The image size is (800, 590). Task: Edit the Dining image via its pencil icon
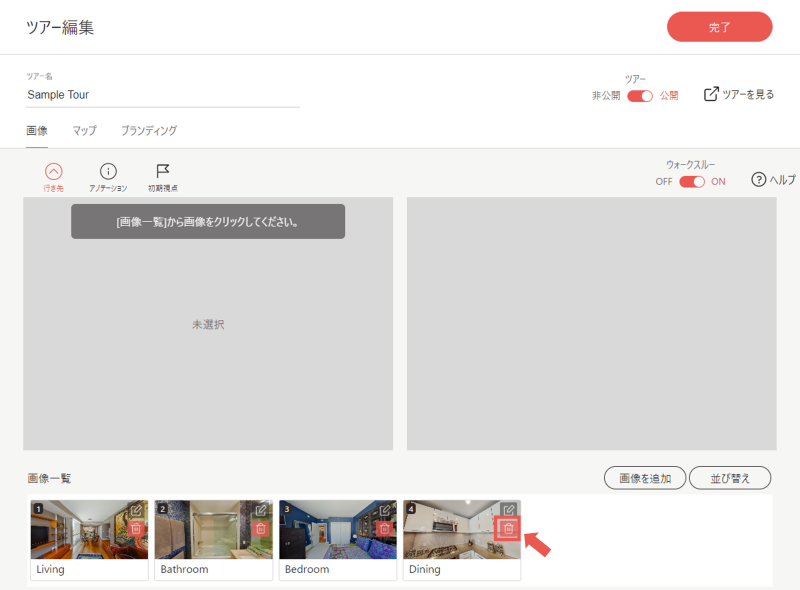(x=508, y=507)
